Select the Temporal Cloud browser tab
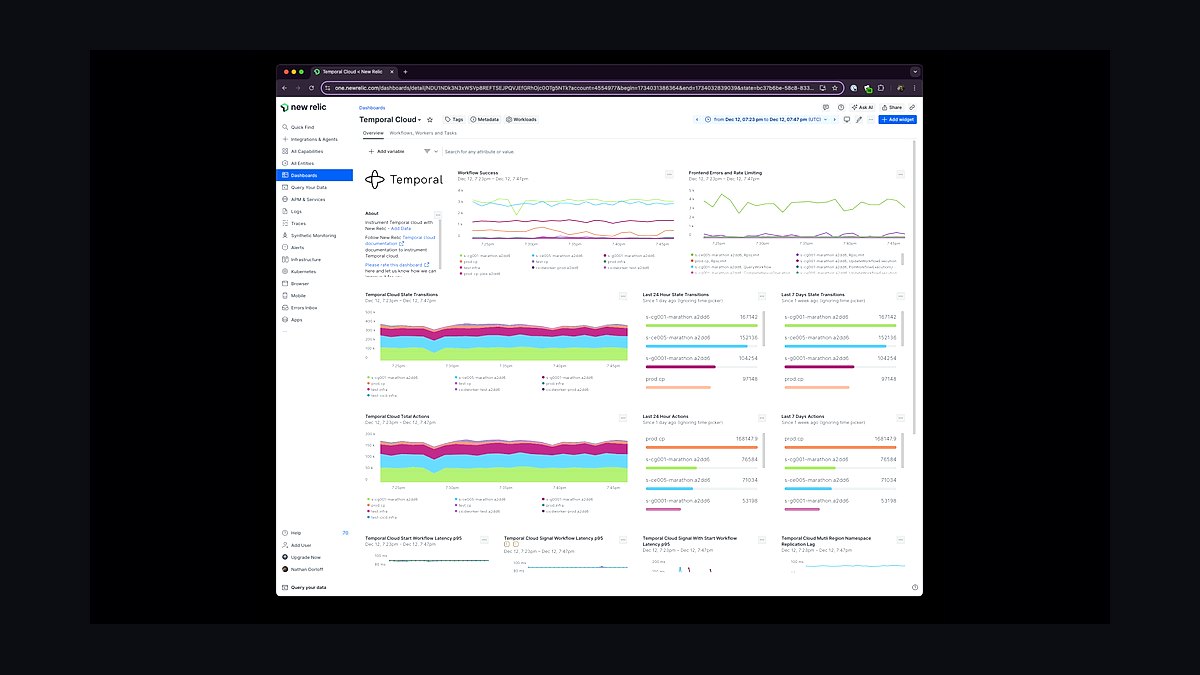The width and height of the screenshot is (1200, 675). [x=356, y=72]
